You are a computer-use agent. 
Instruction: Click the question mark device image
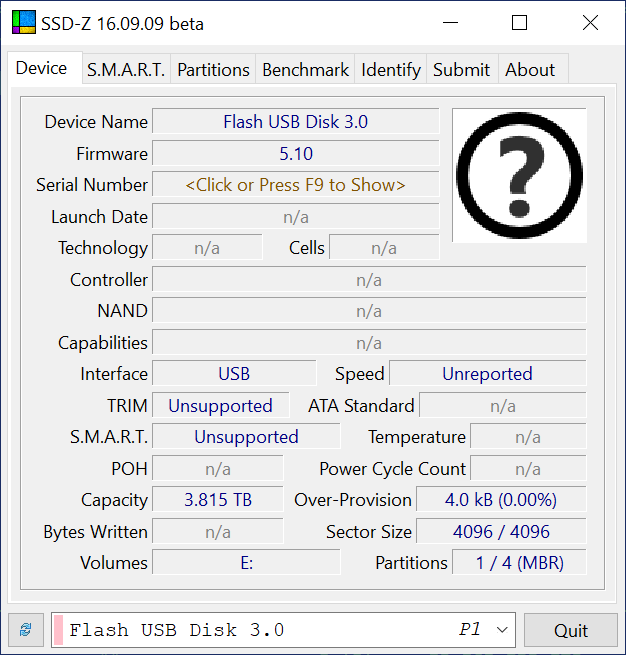click(518, 175)
